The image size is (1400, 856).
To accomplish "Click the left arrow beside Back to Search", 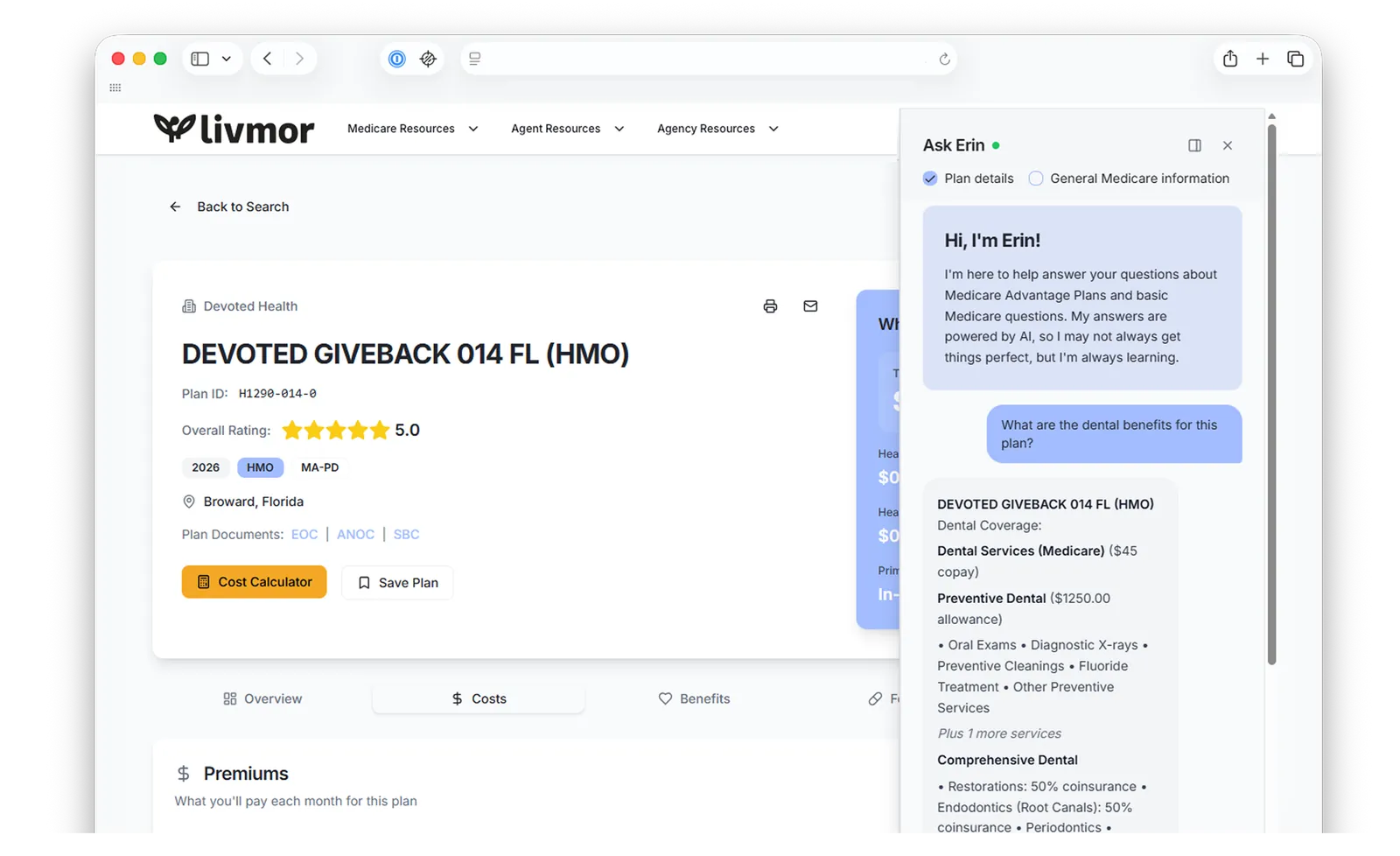I will (x=175, y=207).
